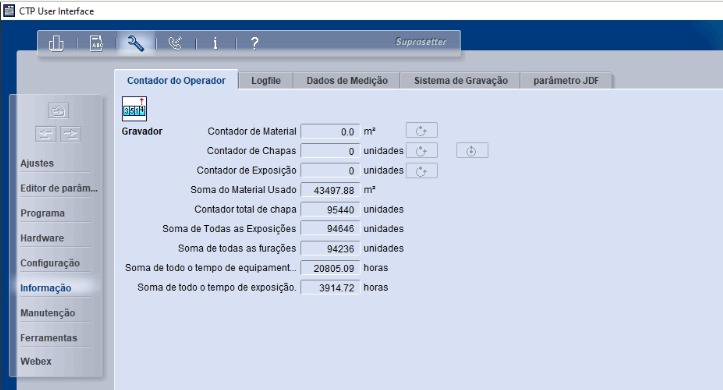Select Hardware in the sidebar
The image size is (723, 390).
pyautogui.click(x=42, y=238)
